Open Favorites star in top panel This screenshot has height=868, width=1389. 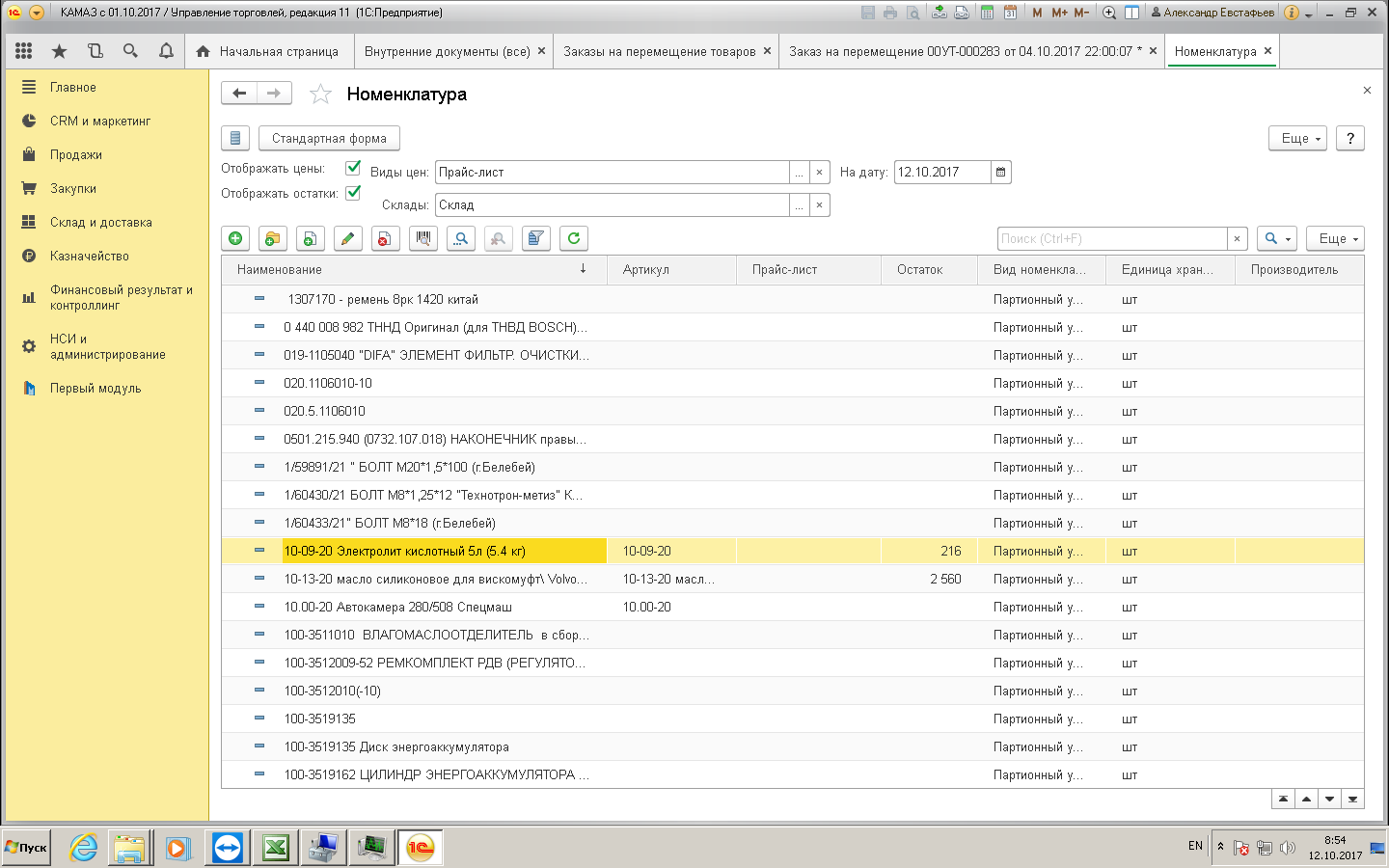click(x=60, y=51)
